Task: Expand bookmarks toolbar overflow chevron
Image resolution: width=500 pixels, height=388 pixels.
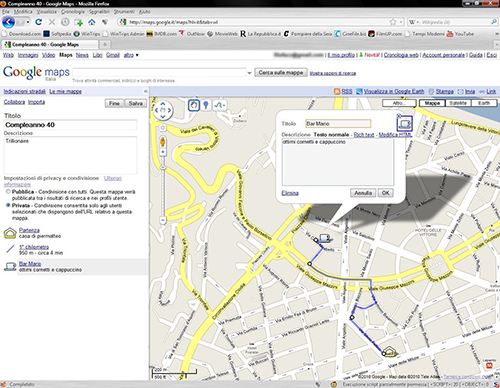Action: point(496,34)
